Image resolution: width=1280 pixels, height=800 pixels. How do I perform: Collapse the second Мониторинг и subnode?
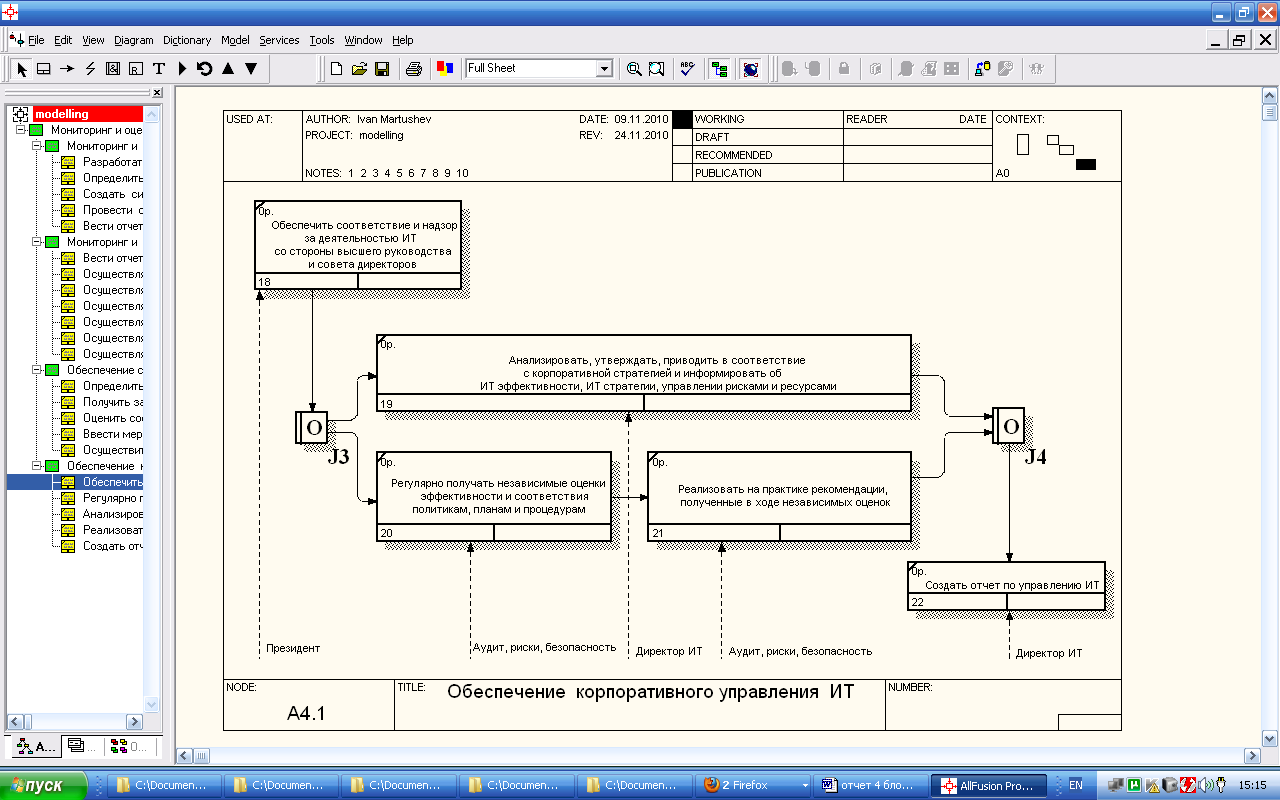coord(37,242)
